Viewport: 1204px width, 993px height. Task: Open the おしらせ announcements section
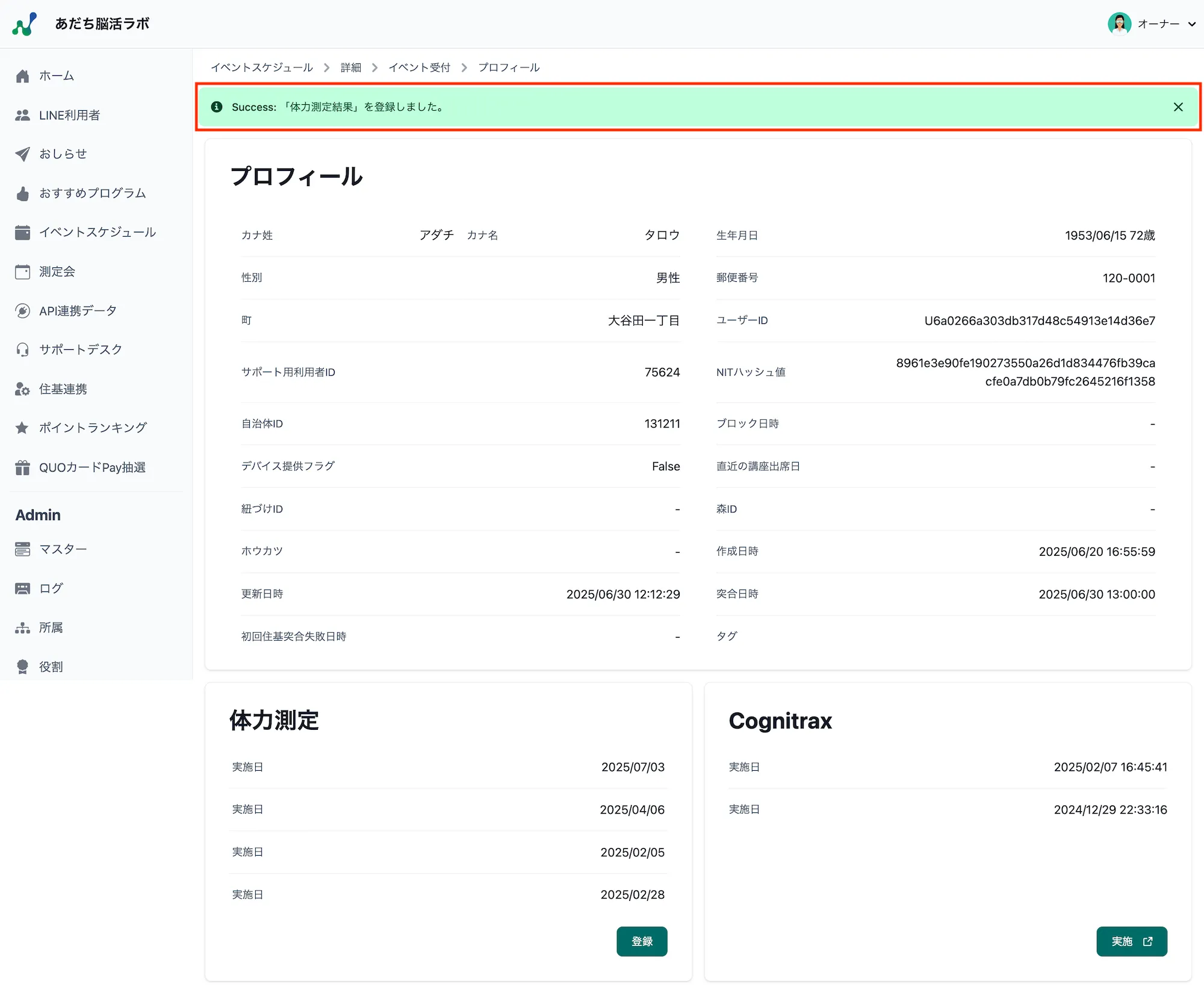tap(63, 154)
